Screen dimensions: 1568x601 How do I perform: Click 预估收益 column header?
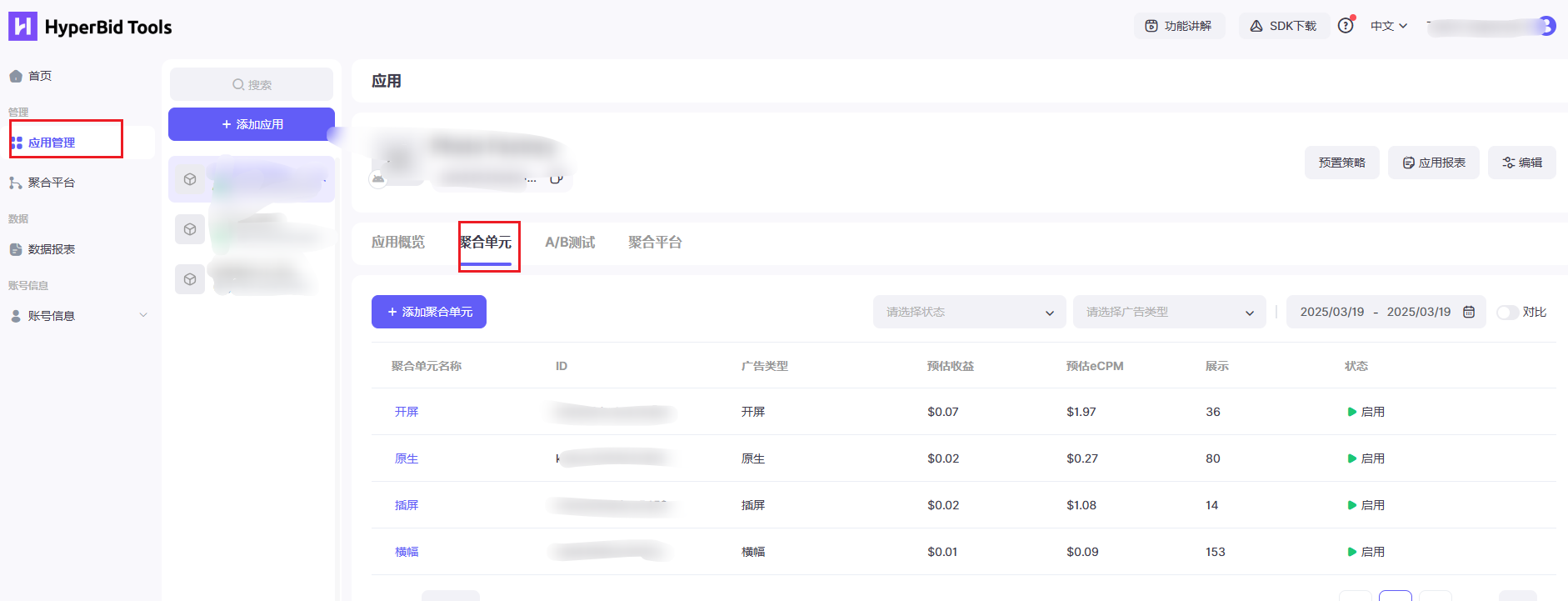pos(951,366)
